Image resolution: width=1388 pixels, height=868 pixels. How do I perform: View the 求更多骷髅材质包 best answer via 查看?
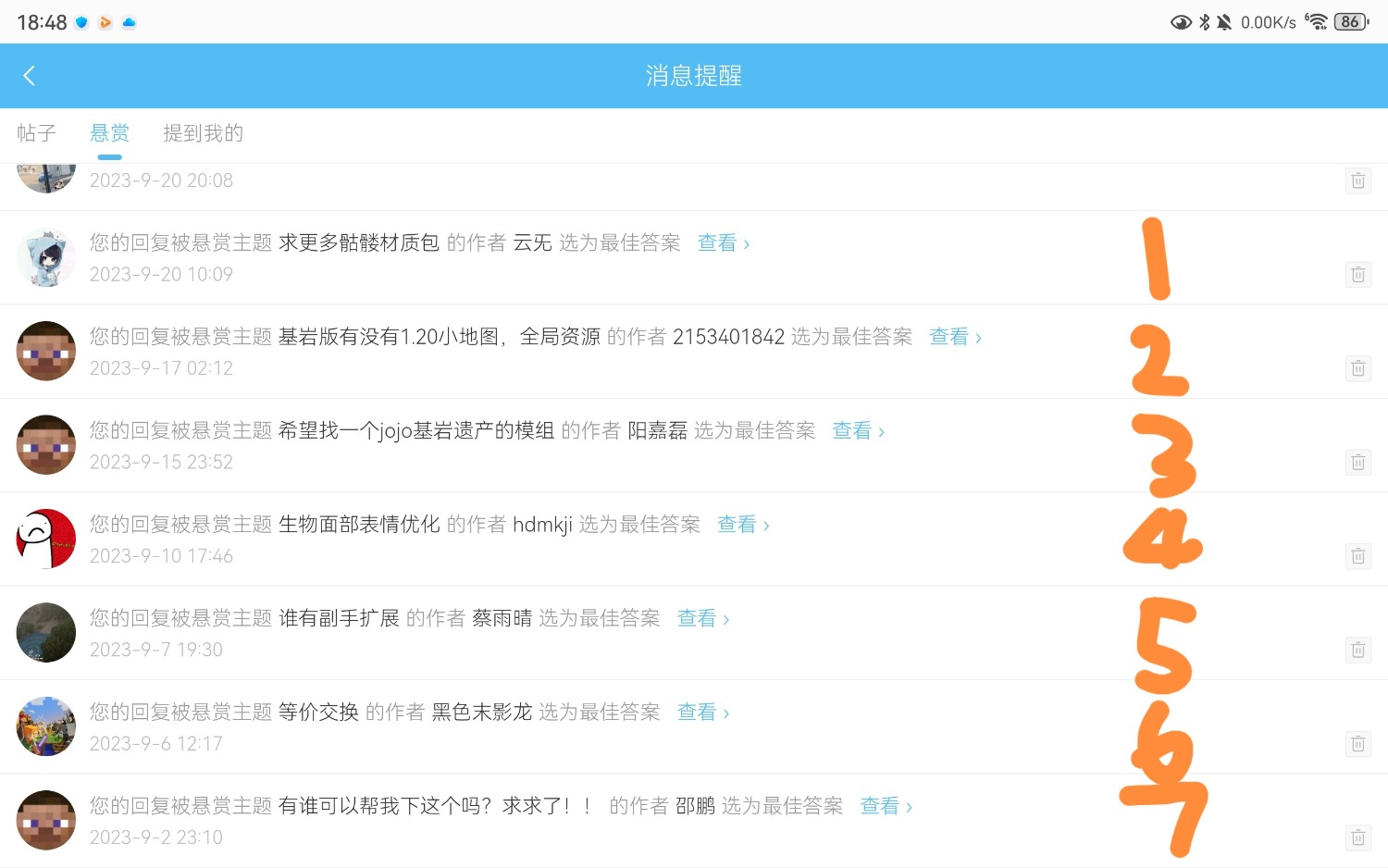pyautogui.click(x=724, y=242)
